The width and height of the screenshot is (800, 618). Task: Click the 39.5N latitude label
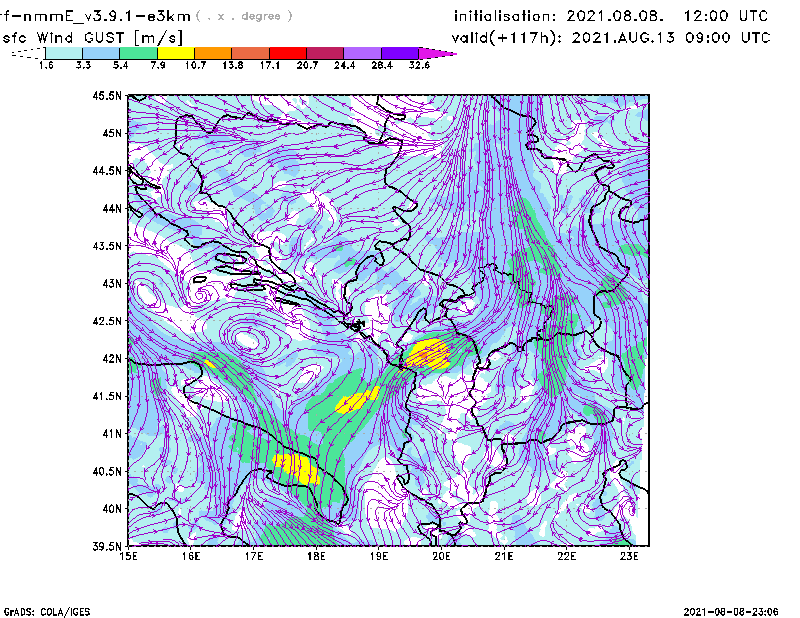tap(107, 547)
